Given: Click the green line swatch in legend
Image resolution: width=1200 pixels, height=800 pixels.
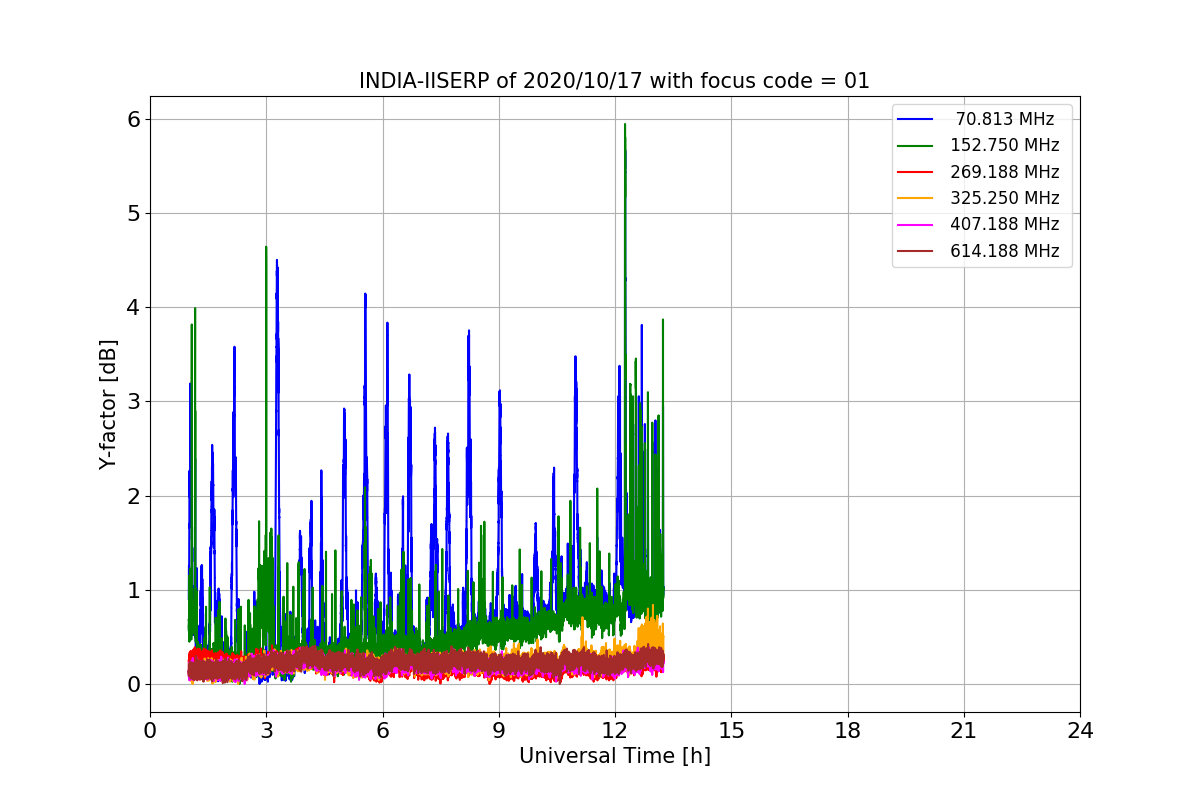Looking at the screenshot, I should (x=915, y=146).
